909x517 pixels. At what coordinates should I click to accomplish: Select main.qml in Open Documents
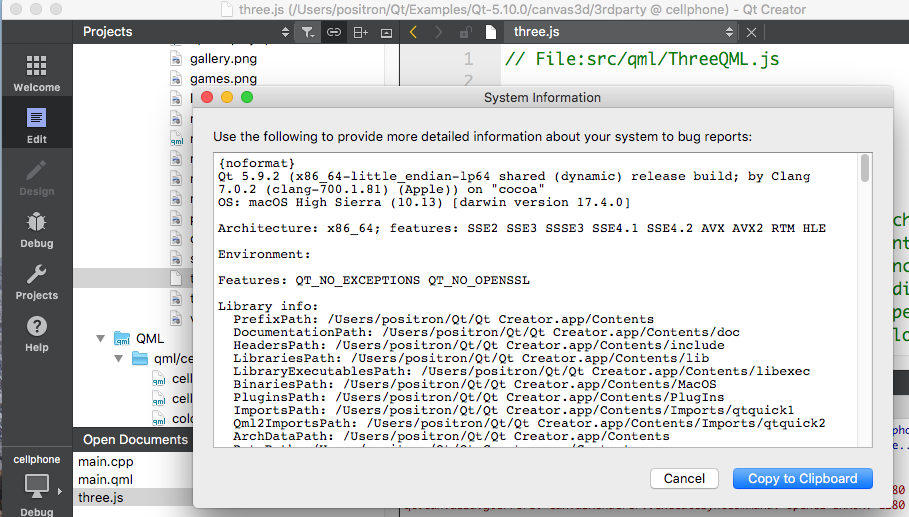coord(106,479)
